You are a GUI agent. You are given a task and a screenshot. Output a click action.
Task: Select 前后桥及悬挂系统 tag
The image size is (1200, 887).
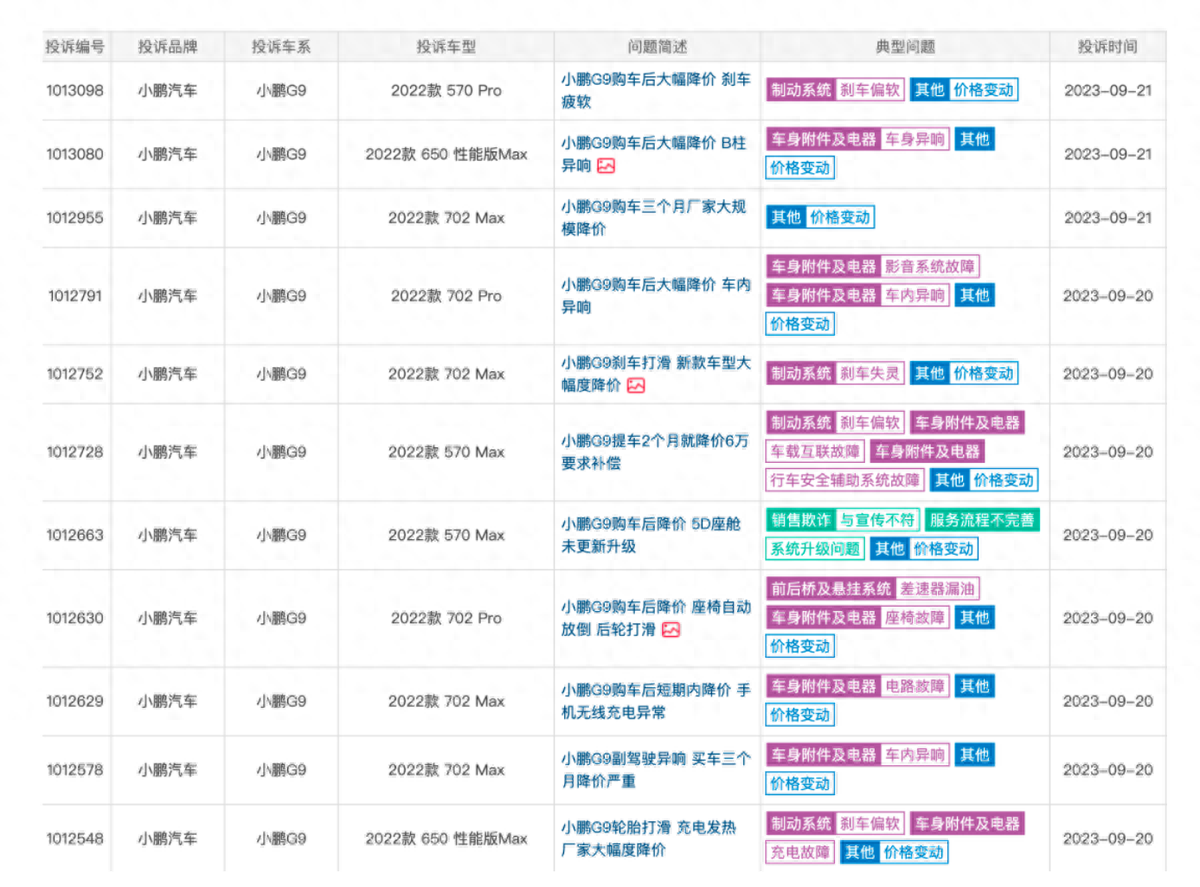(x=831, y=589)
